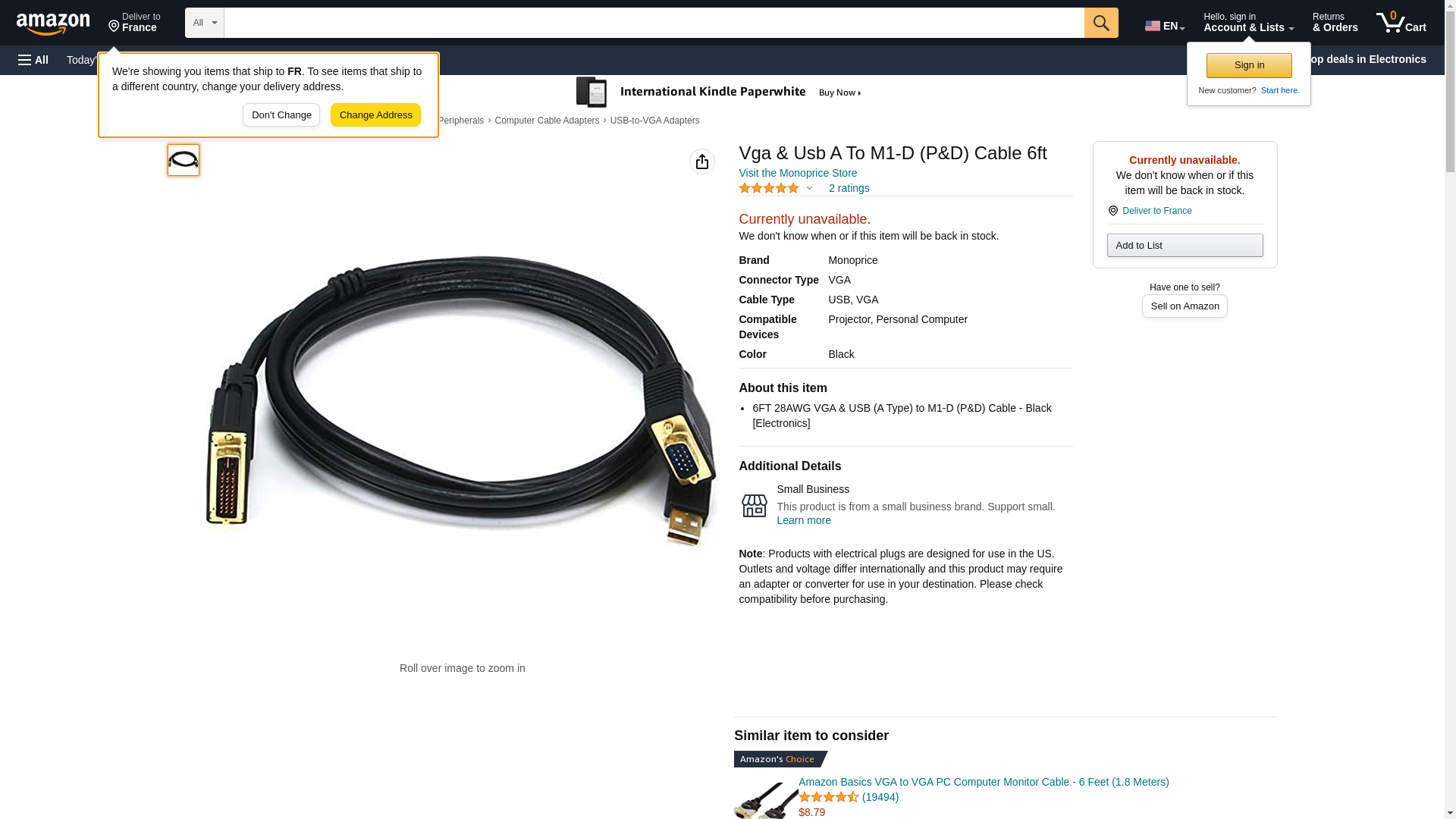Screen dimensions: 1456x819
Task: Click the Amazon logo
Action: (x=53, y=24)
